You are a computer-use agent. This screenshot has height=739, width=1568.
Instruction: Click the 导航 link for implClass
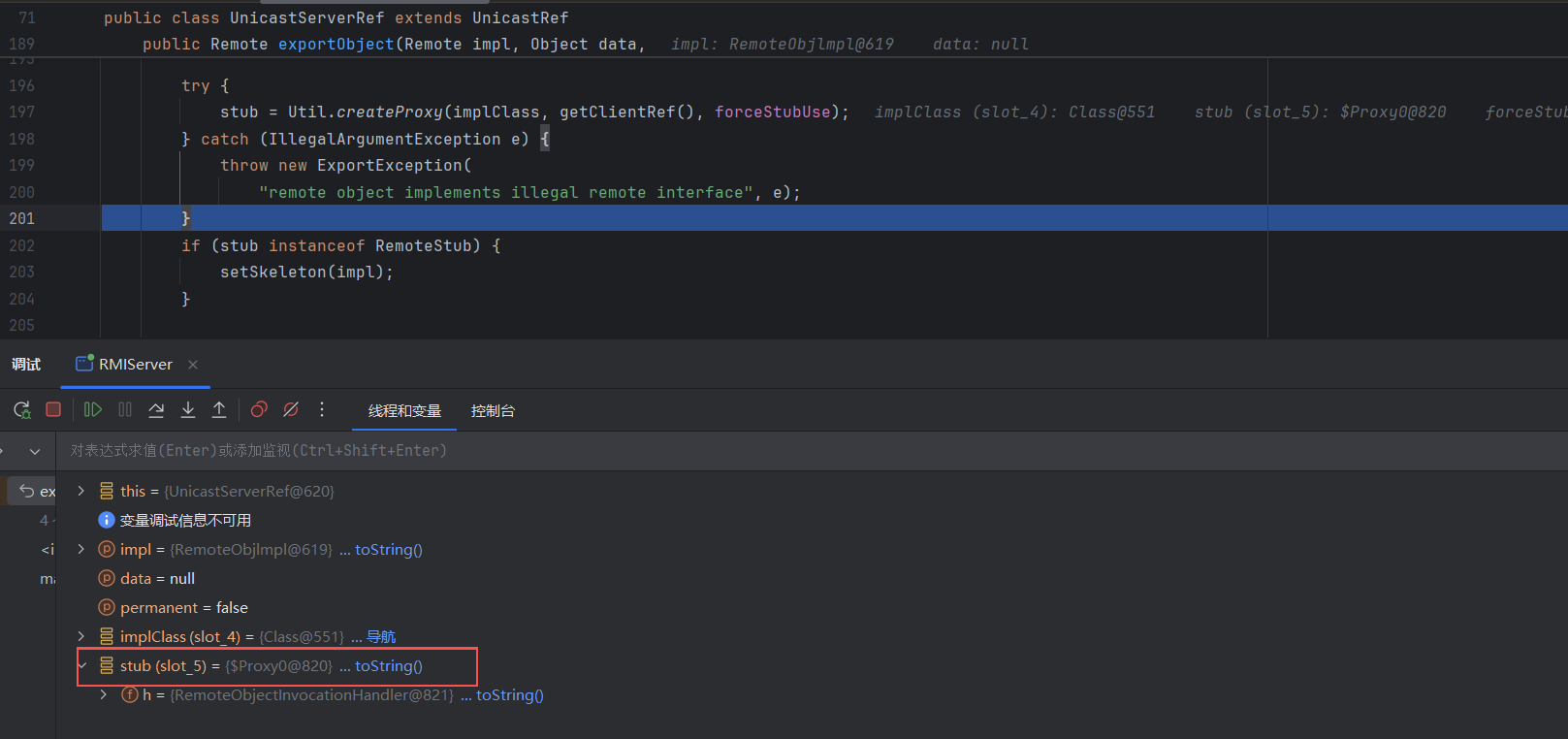pyautogui.click(x=381, y=637)
